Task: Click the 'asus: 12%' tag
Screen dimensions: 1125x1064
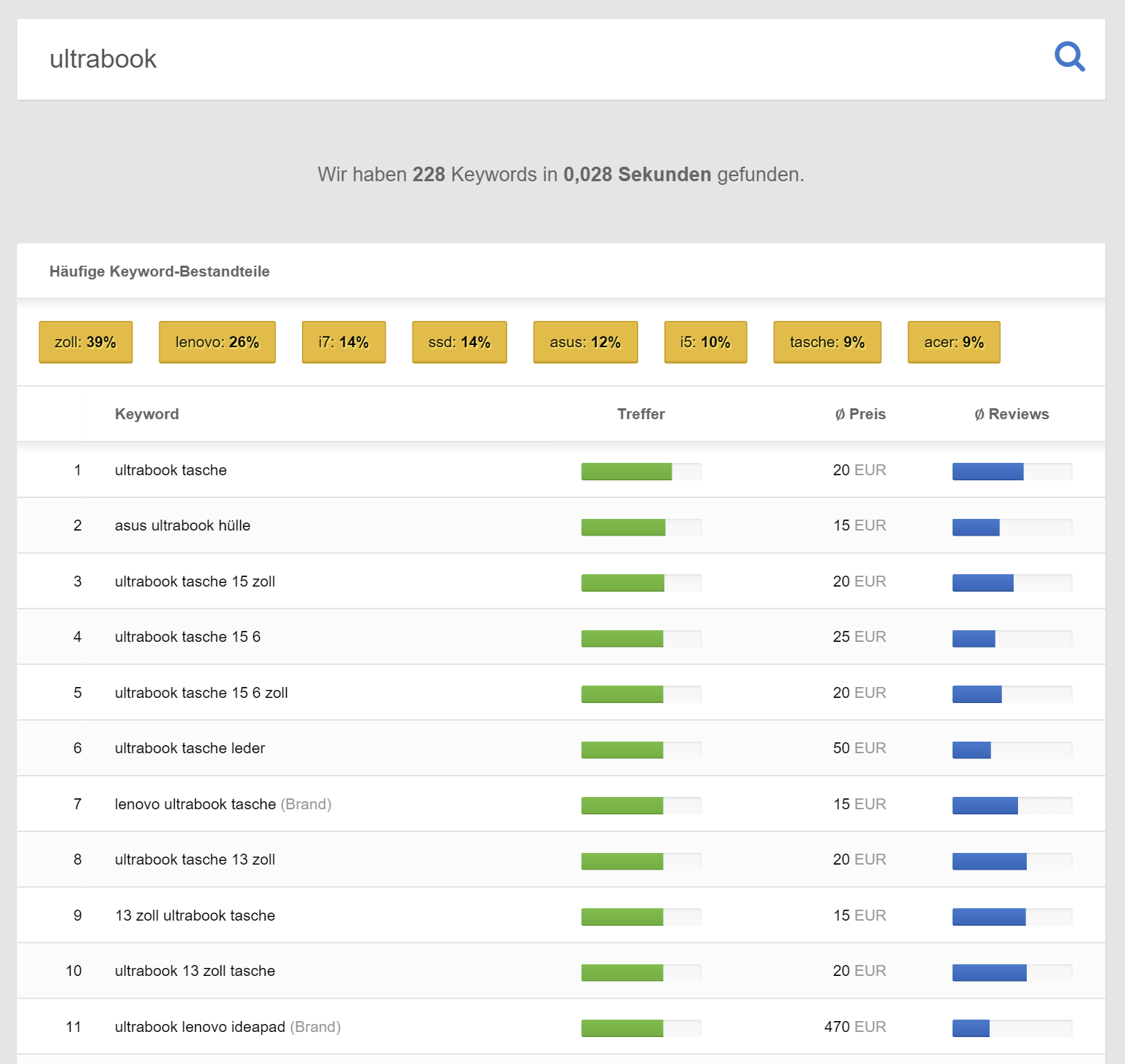Action: pos(585,342)
